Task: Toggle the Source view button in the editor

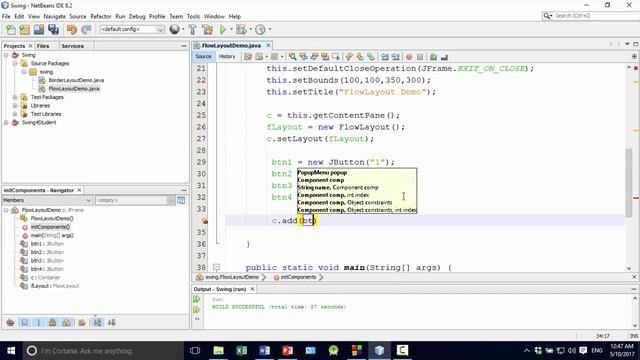Action: [203, 57]
